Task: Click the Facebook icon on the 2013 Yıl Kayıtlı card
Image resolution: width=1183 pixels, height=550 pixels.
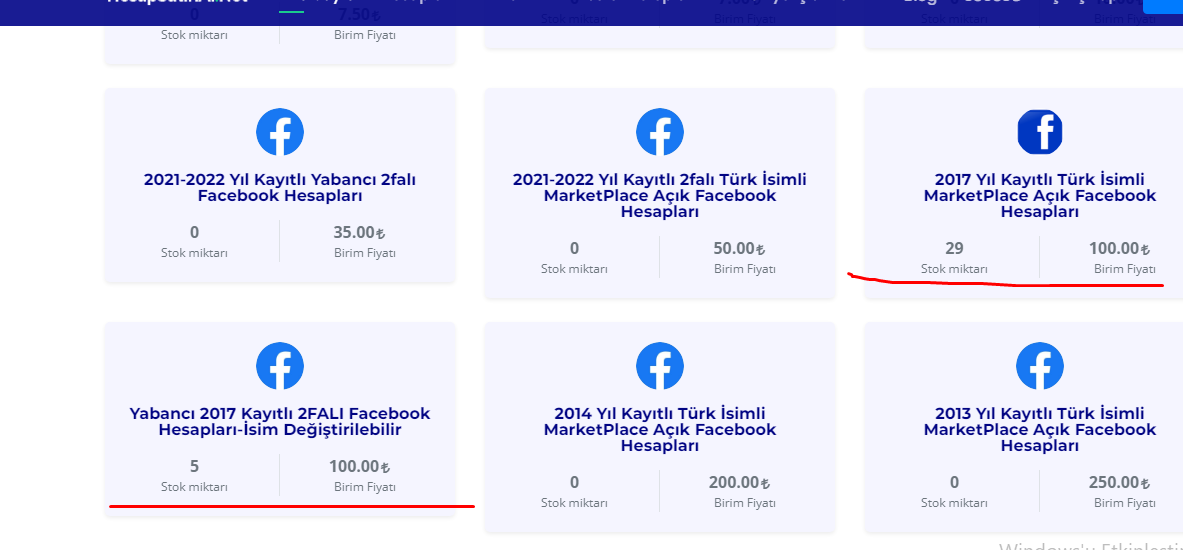Action: point(1040,366)
